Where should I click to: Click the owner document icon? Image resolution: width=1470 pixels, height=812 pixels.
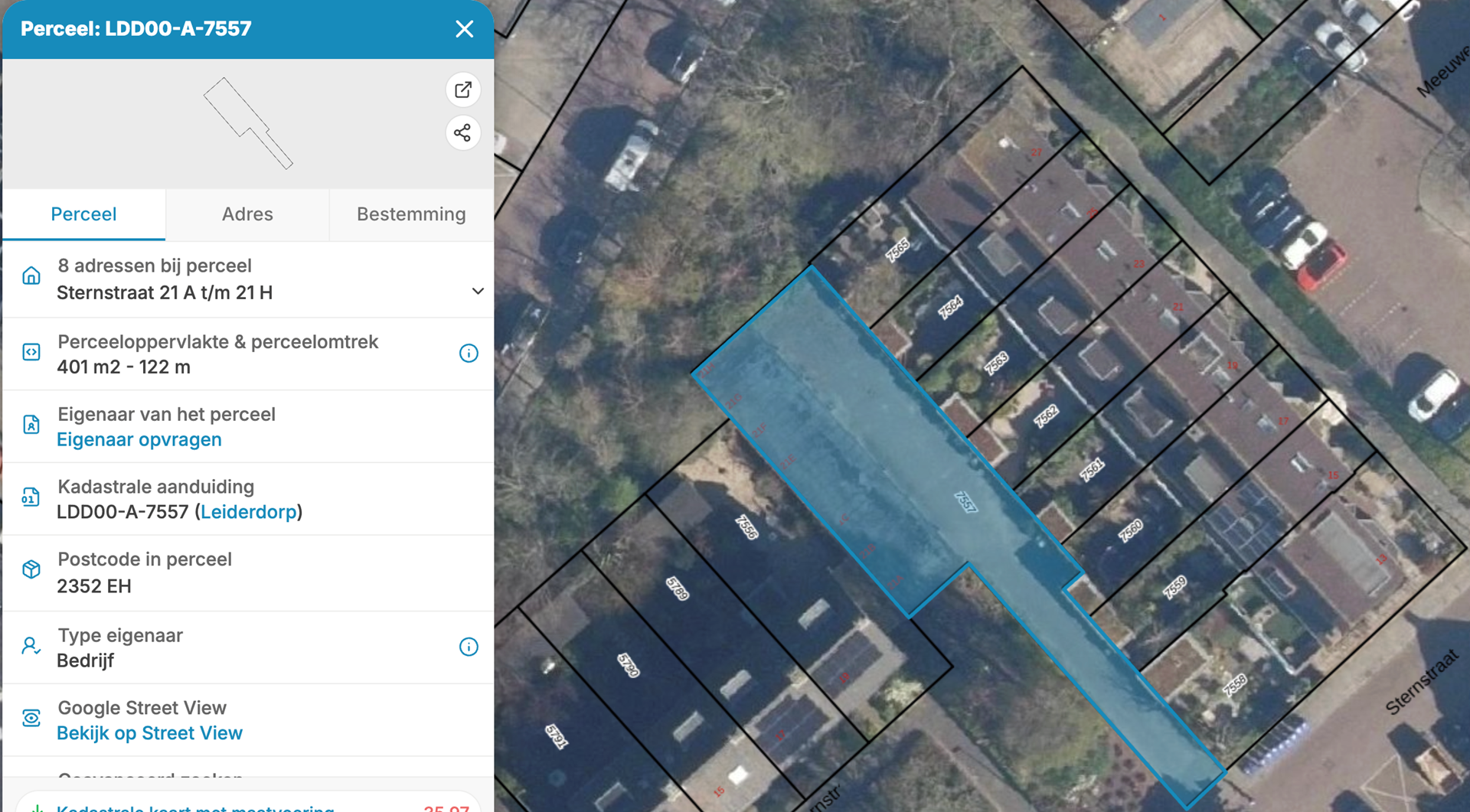point(31,425)
